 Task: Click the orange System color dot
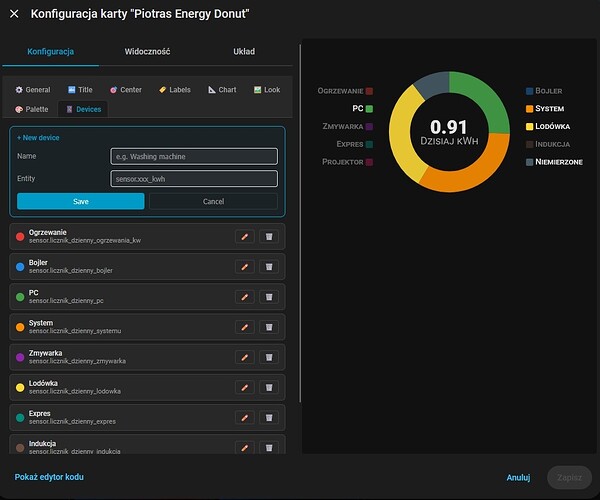(x=20, y=327)
